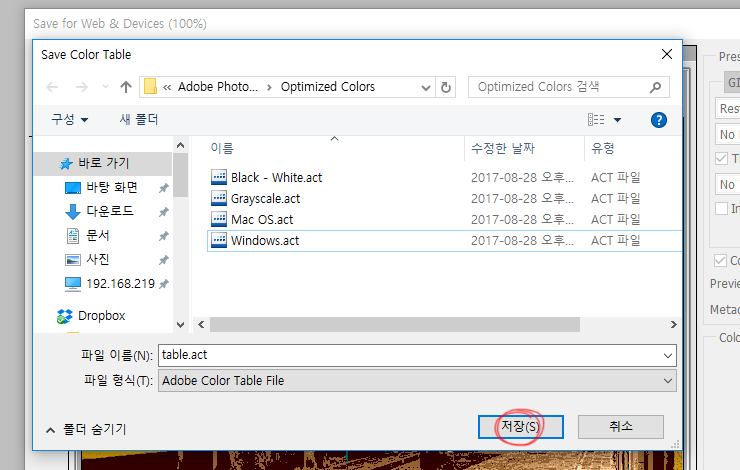Image resolution: width=740 pixels, height=470 pixels.
Task: Open Dropbox in sidebar
Action: pyautogui.click(x=101, y=316)
